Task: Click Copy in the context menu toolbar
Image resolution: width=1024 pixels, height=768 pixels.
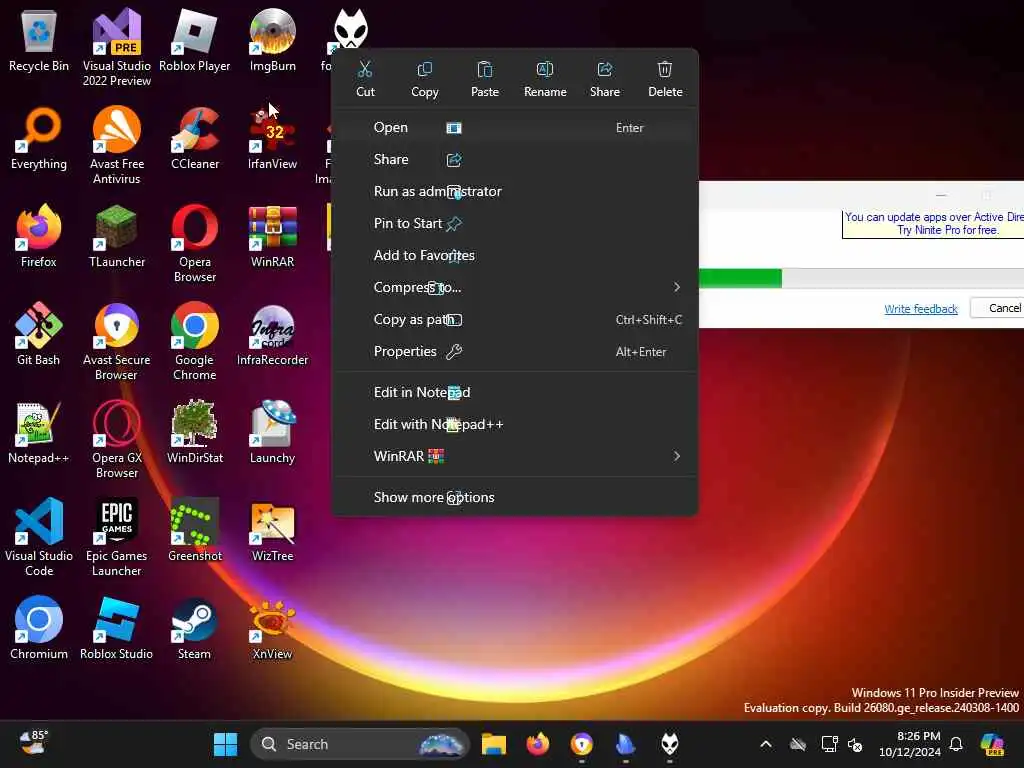Action: point(424,79)
